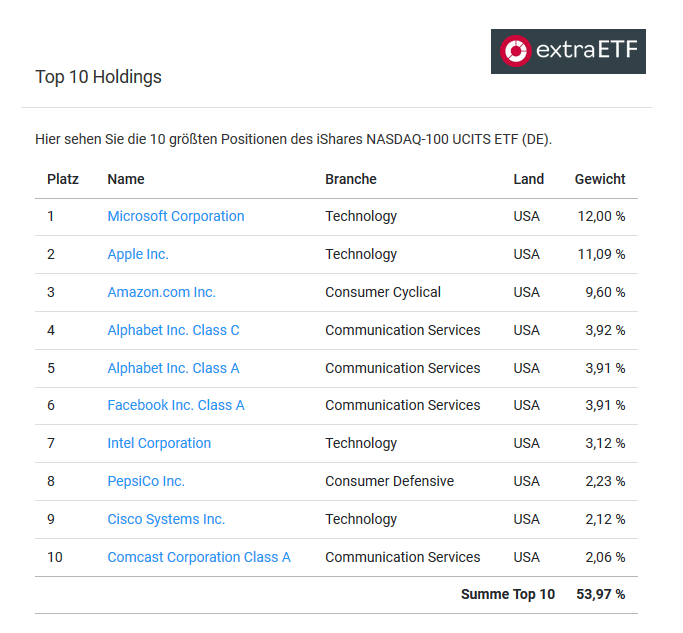This screenshot has height=633, width=683.
Task: View Facebook Inc. Class A details
Action: click(x=176, y=405)
